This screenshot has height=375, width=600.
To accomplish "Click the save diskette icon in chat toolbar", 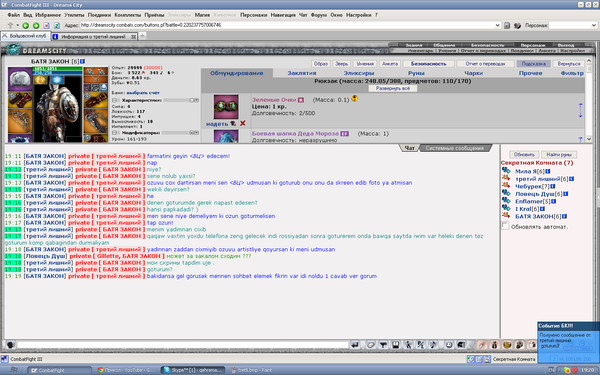I will pyautogui.click(x=396, y=345).
